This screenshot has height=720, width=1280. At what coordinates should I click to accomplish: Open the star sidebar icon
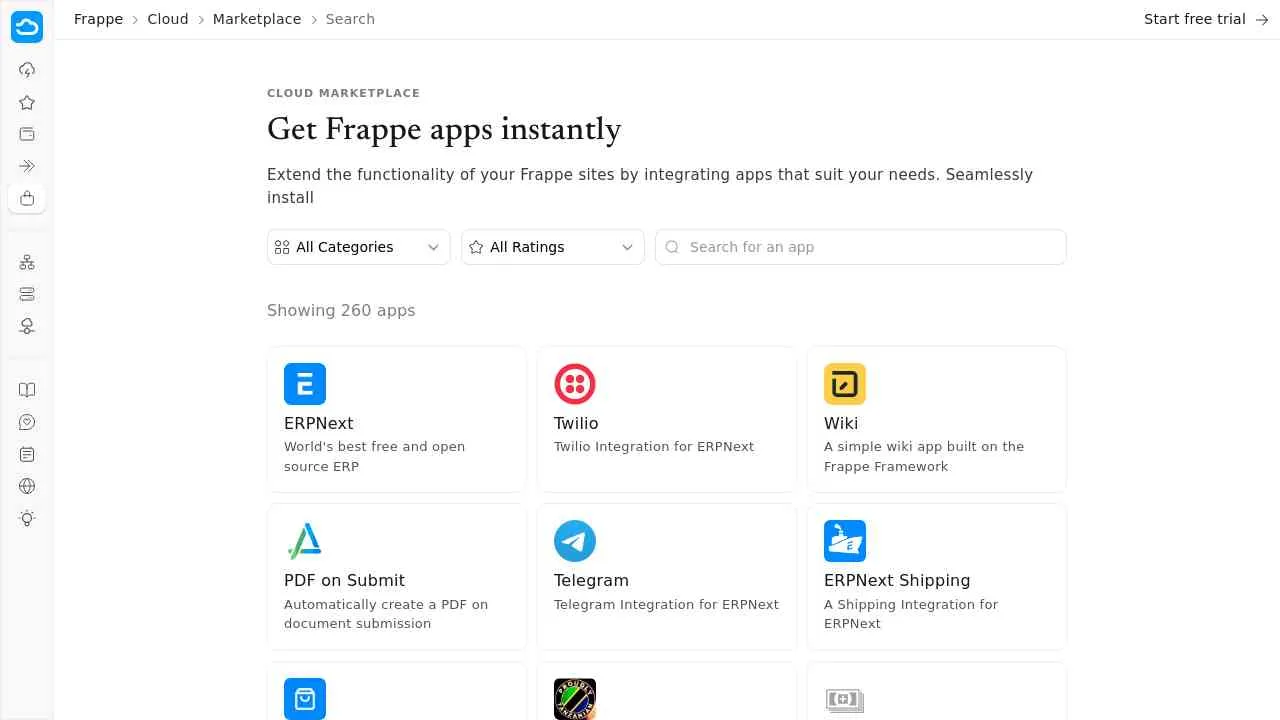27,102
